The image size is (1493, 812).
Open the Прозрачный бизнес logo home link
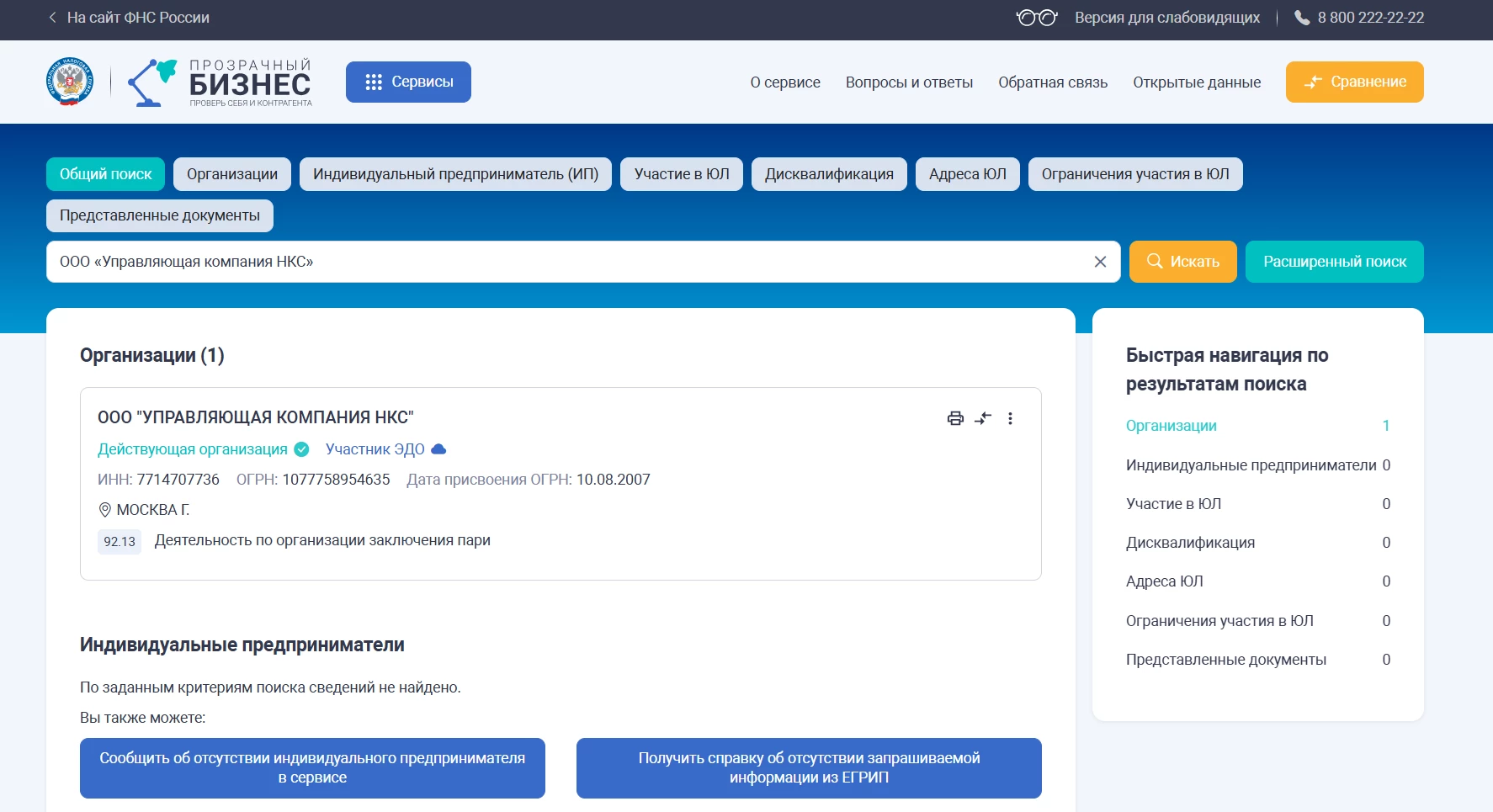(x=220, y=82)
